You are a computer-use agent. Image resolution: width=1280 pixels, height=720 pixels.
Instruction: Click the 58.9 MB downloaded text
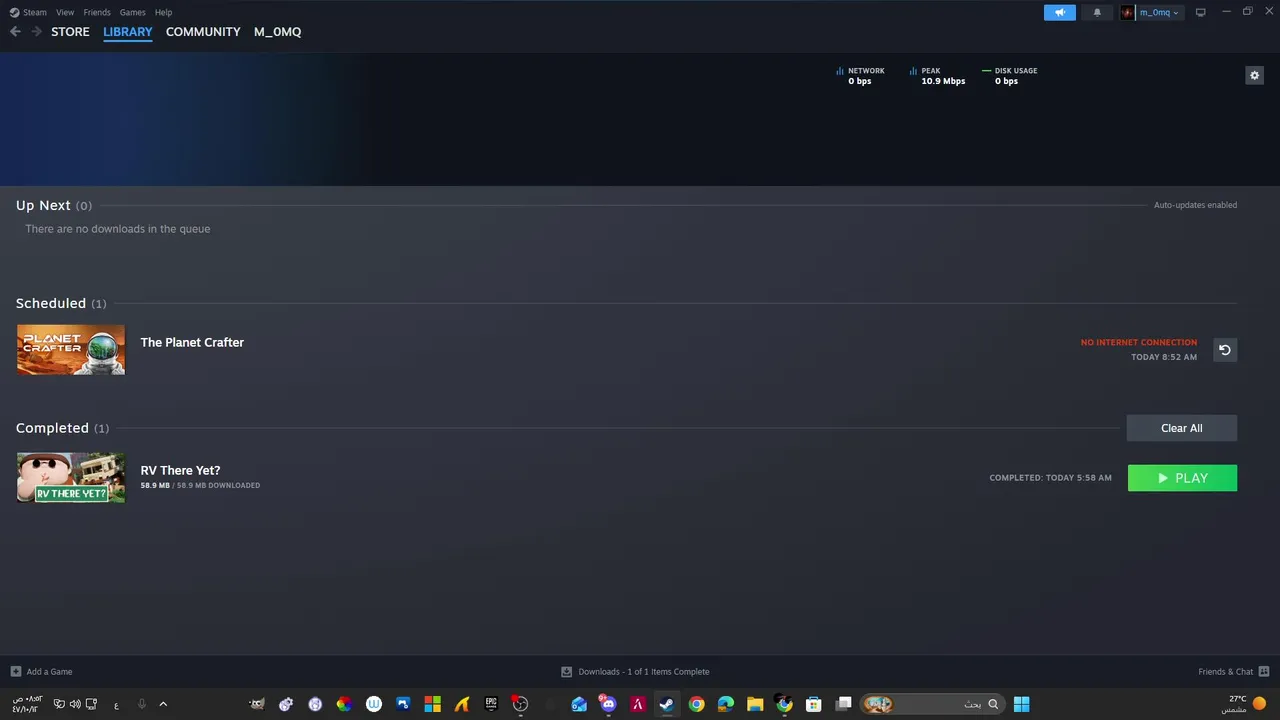tap(200, 486)
